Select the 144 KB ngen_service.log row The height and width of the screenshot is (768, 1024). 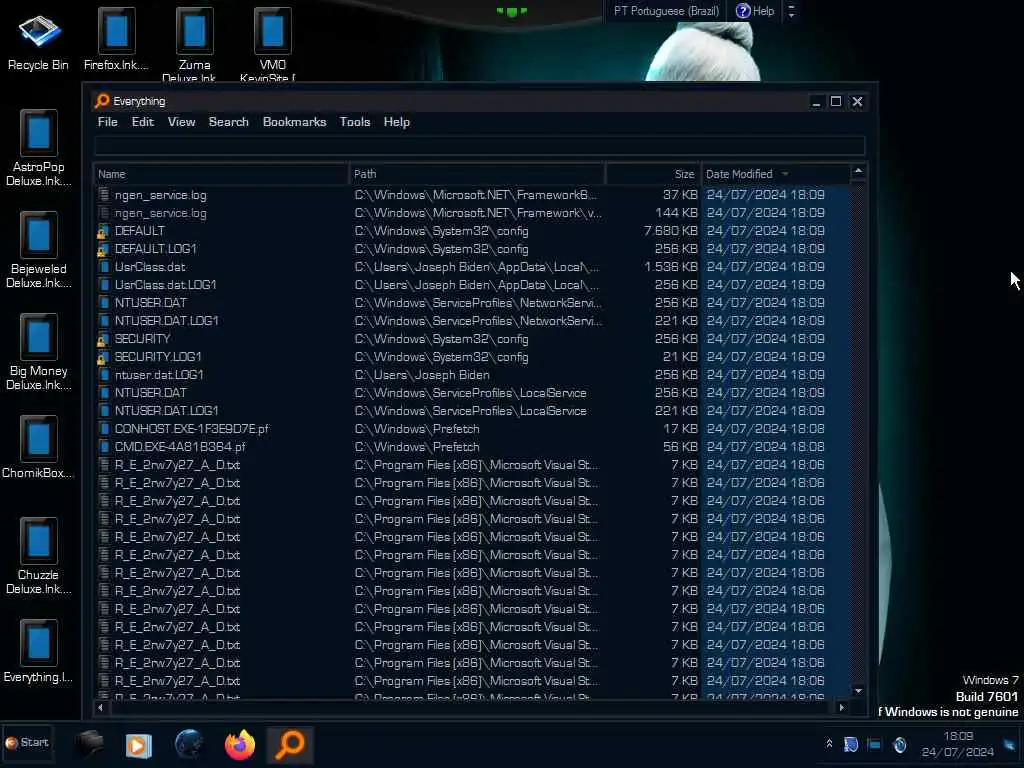coord(472,213)
